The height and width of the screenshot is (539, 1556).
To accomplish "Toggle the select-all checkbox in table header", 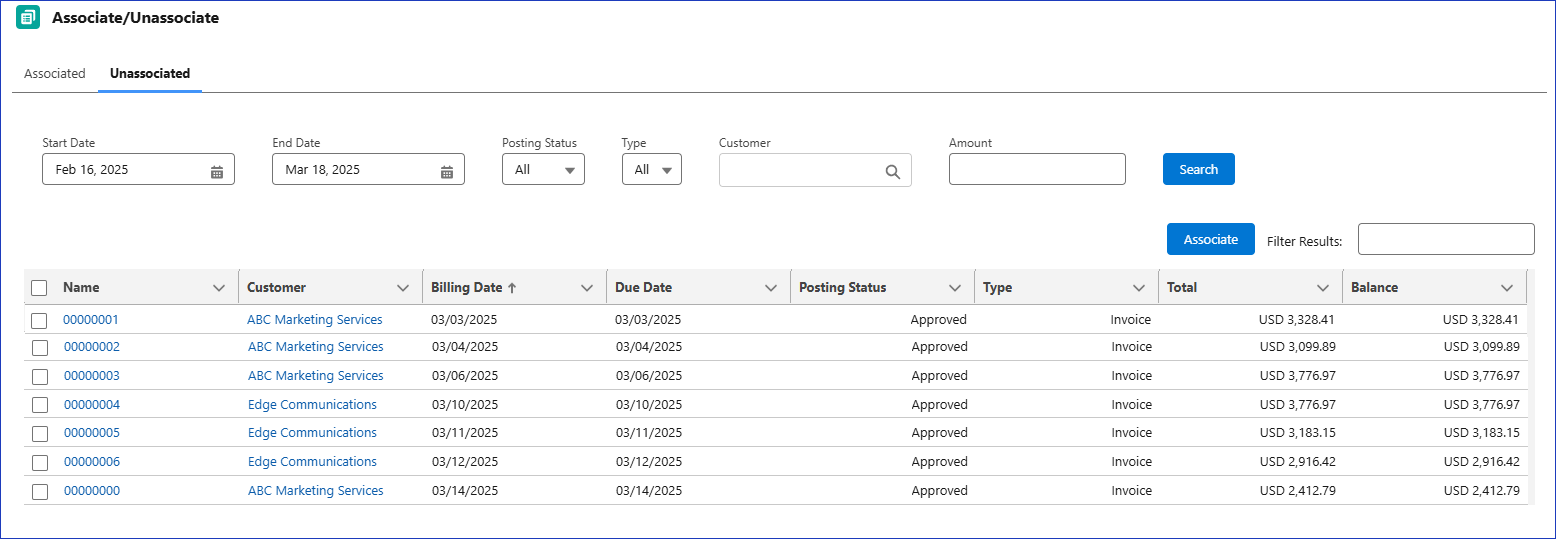I will tap(39, 288).
